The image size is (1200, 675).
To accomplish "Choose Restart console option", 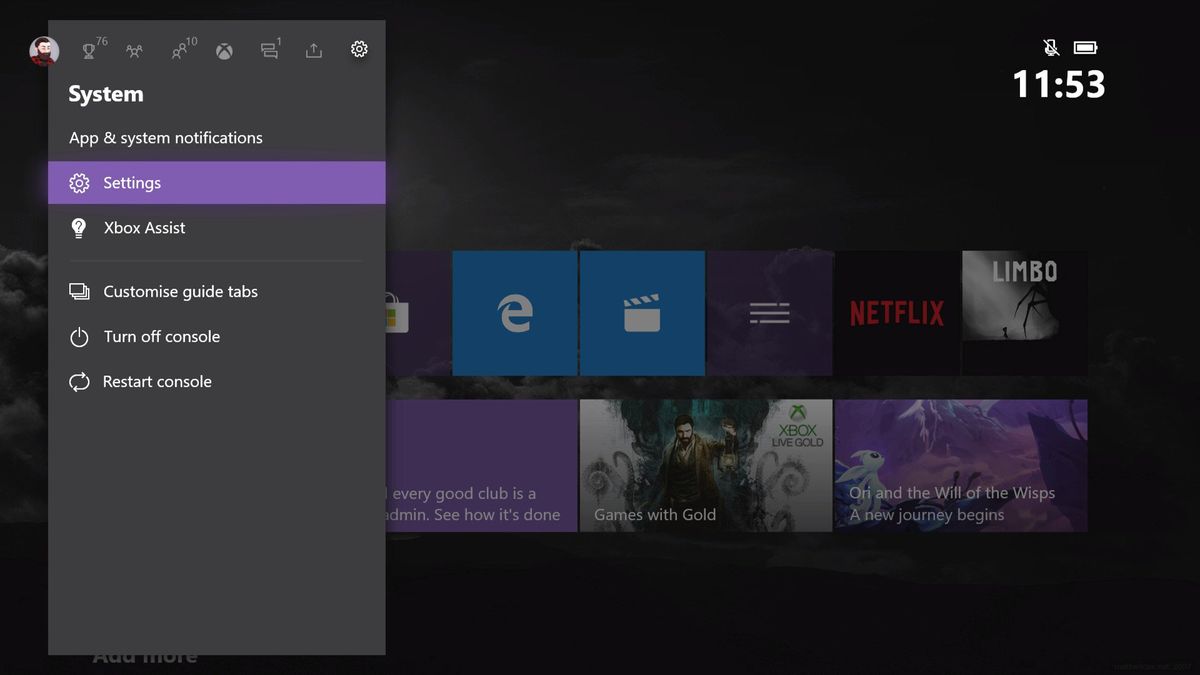I will pos(157,381).
